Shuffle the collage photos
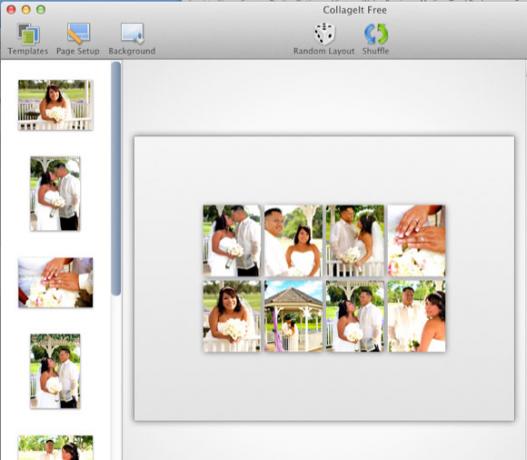This screenshot has height=460, width=527. (x=376, y=39)
